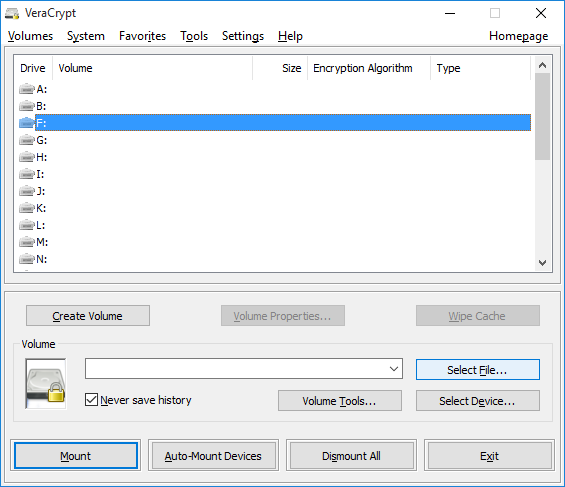Image resolution: width=565 pixels, height=487 pixels.
Task: Close the VeraCrypt window
Action: pyautogui.click(x=540, y=13)
